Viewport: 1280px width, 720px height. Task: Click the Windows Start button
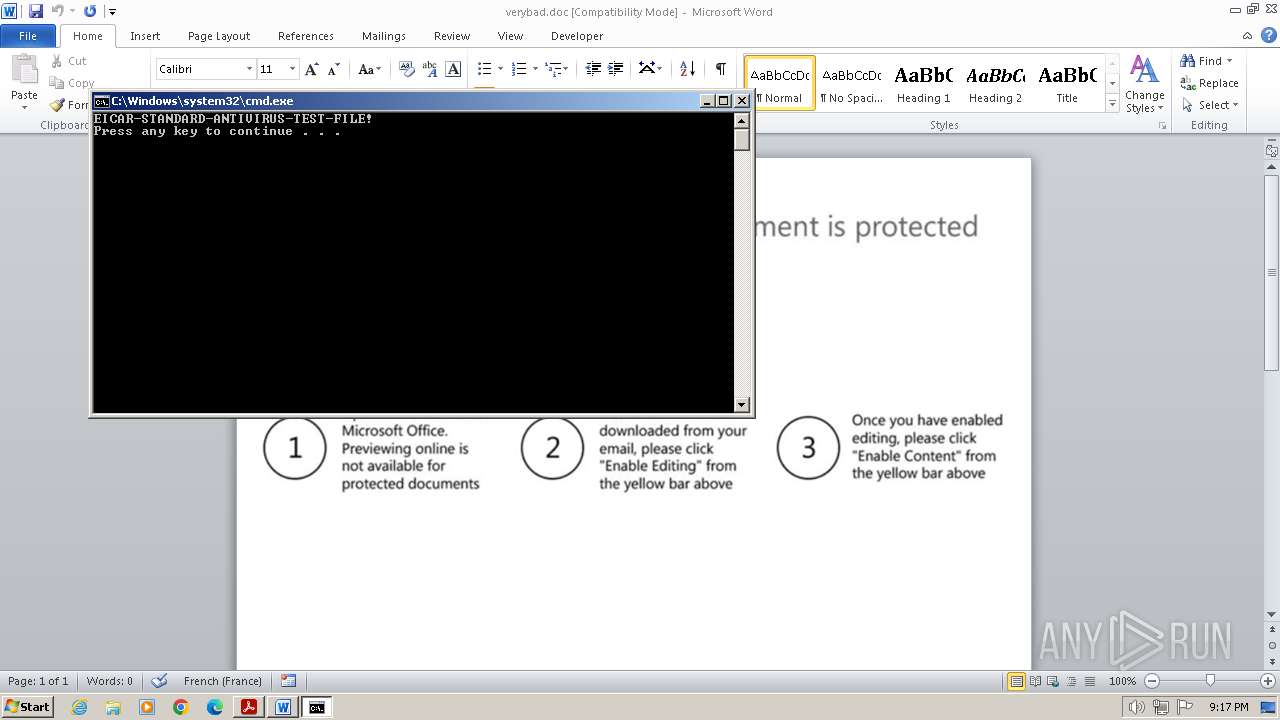pos(28,707)
